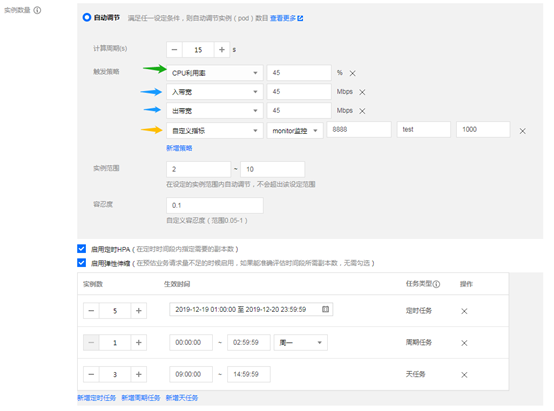
Task: Remove the 定时任务 row
Action: [464, 311]
